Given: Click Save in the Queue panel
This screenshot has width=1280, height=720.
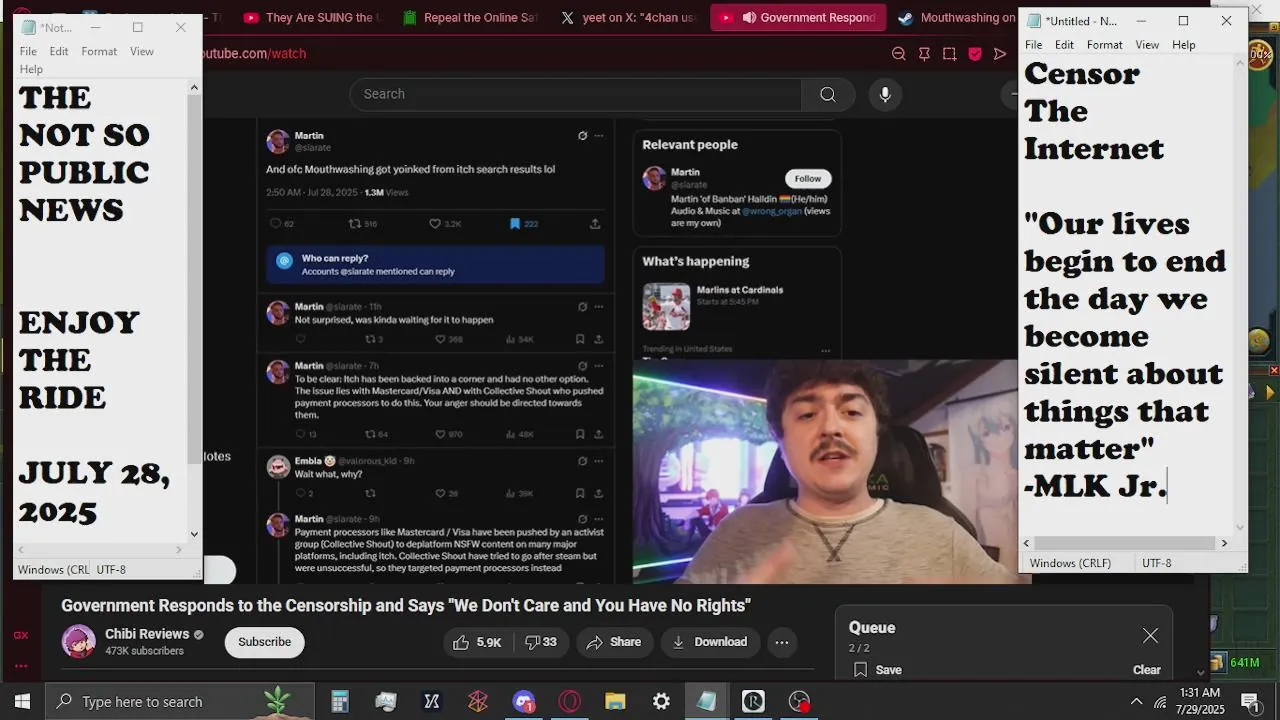Looking at the screenshot, I should 877,670.
